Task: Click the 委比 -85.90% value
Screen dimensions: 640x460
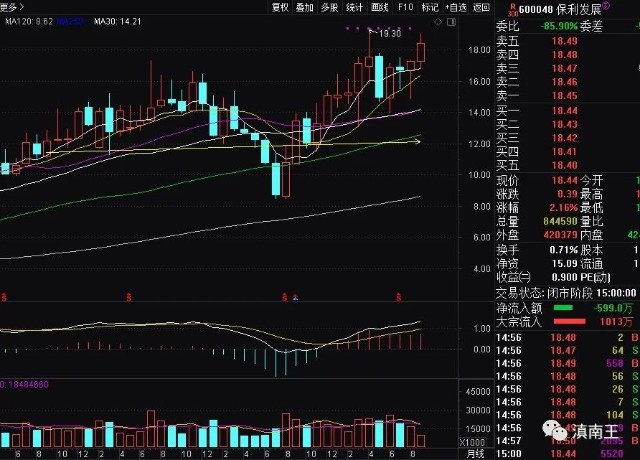Action: [x=559, y=27]
